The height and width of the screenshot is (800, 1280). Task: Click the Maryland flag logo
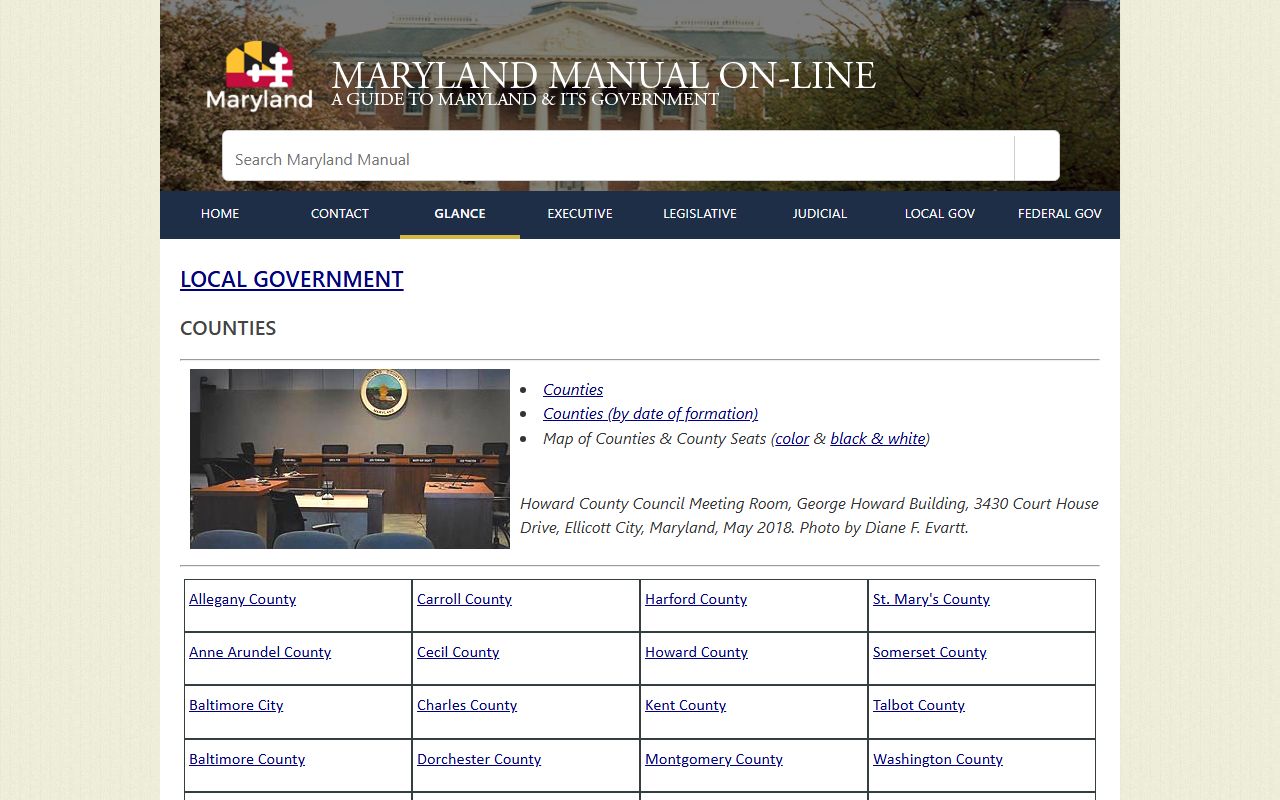(259, 75)
